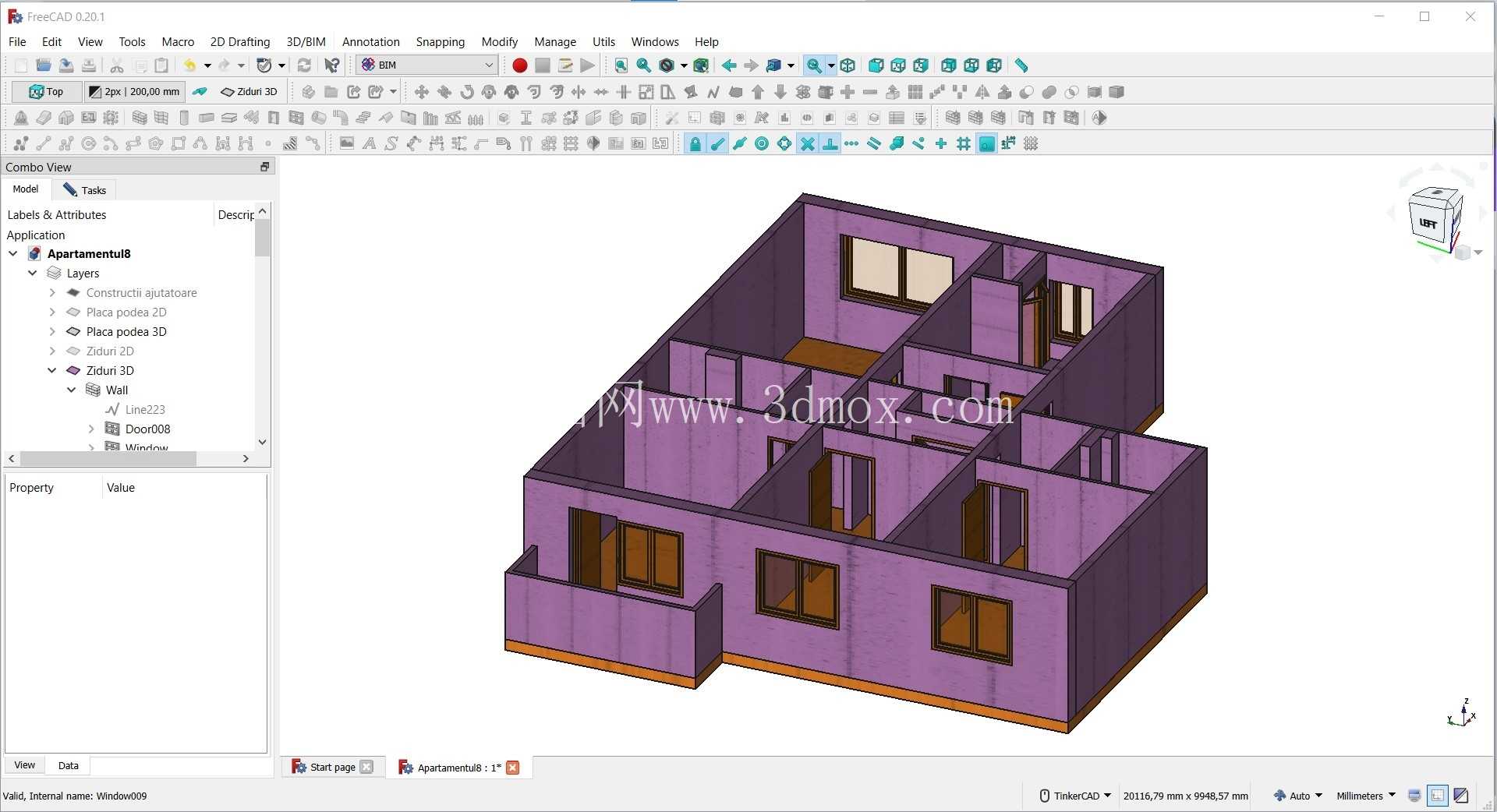Screen dimensions: 1497x812
Task: Select the Column structure tool
Action: click(184, 118)
